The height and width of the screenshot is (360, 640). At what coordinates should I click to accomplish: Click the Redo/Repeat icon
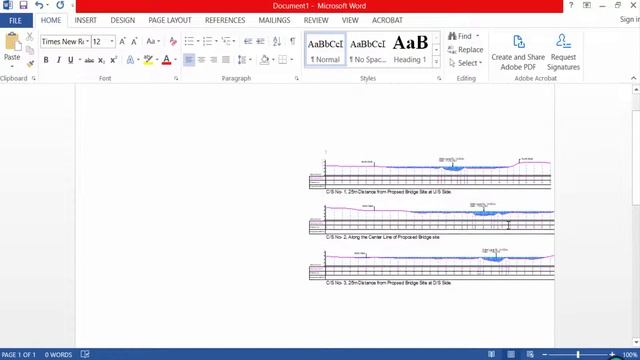tap(60, 5)
